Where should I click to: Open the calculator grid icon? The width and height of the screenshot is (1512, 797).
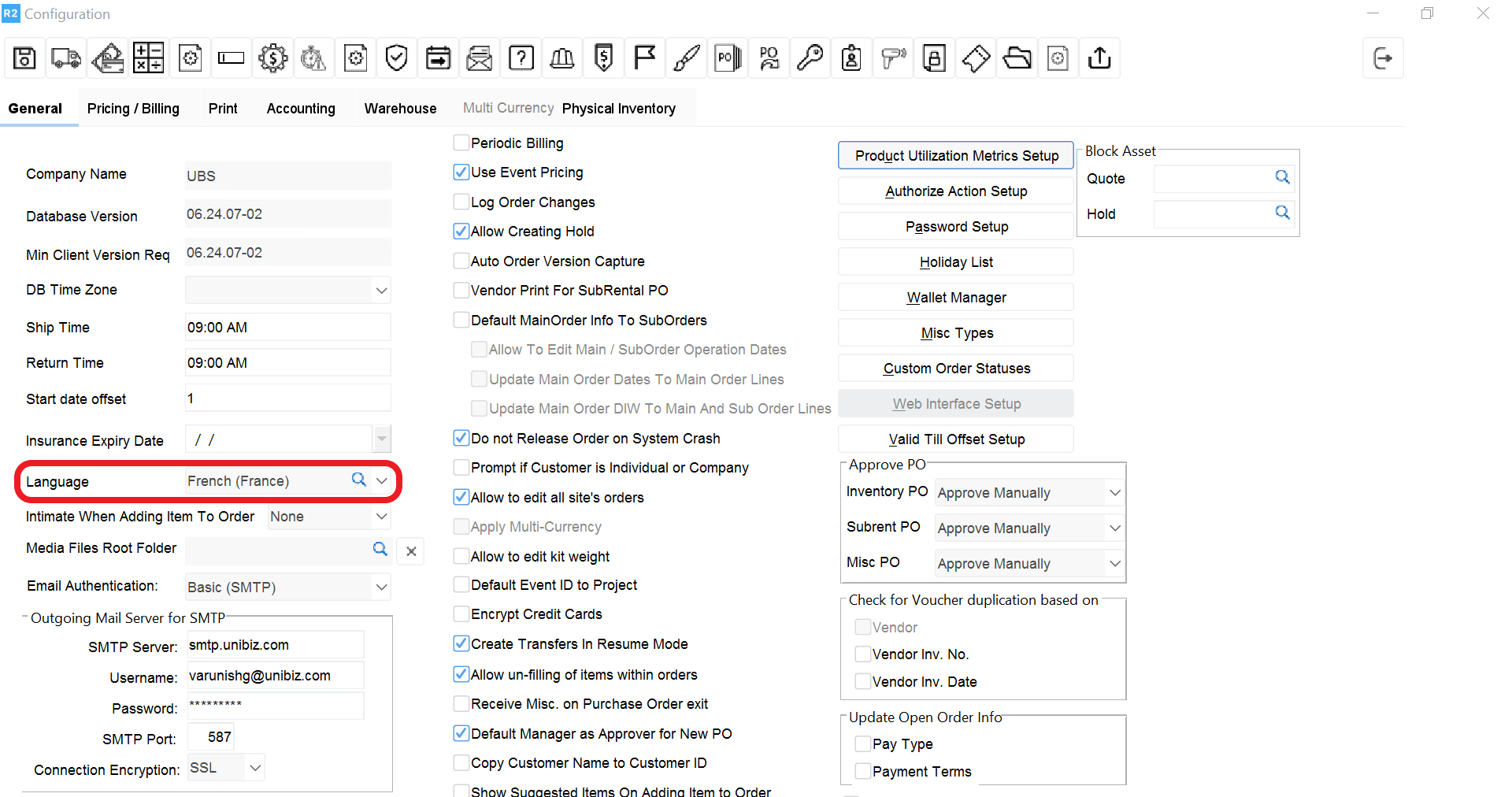click(148, 58)
